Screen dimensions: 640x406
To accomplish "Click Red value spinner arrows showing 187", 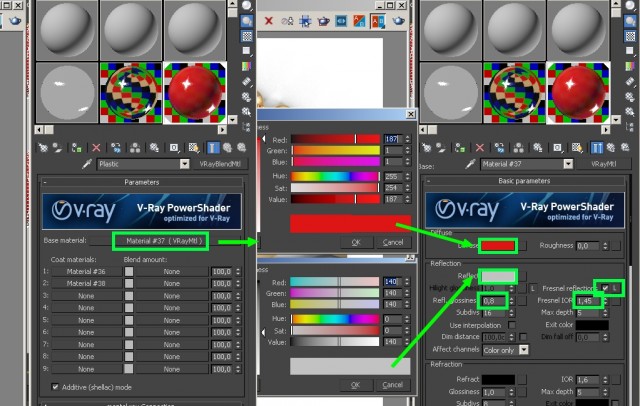I will (x=407, y=139).
